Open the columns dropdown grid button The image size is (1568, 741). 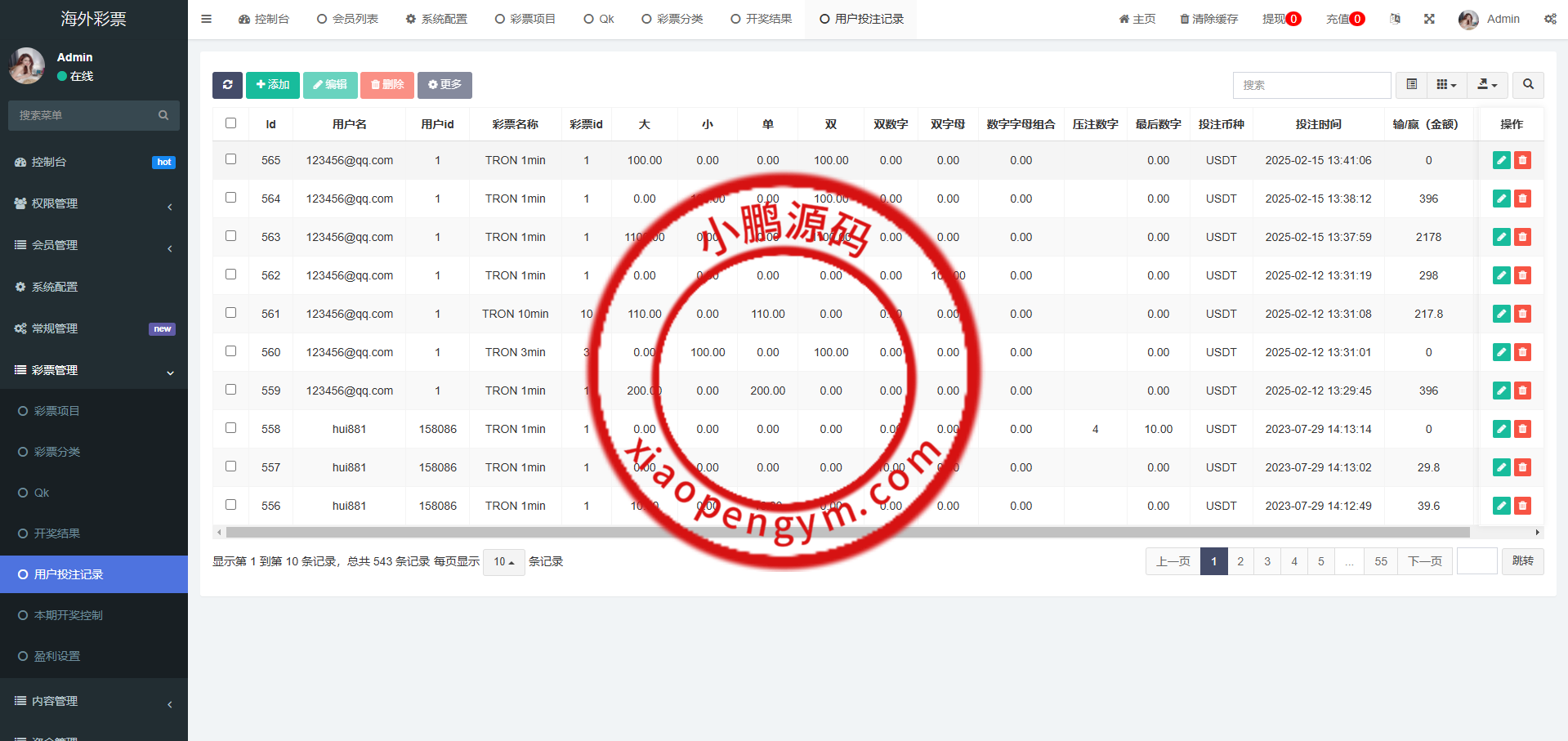[x=1446, y=85]
